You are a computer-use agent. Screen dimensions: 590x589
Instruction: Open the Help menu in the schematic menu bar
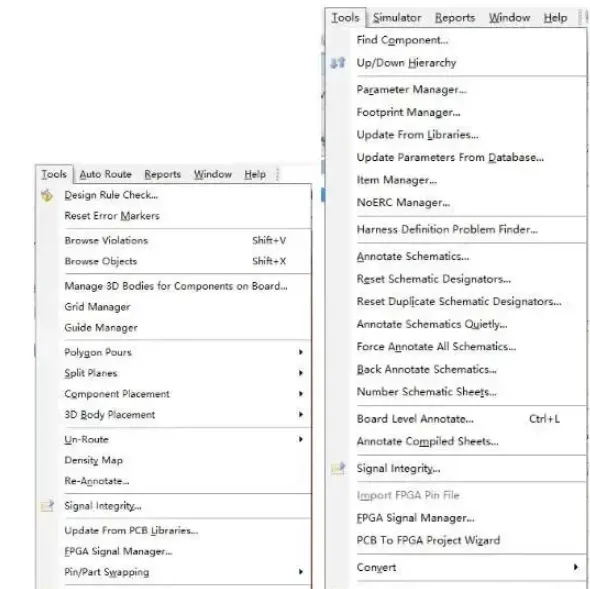pyautogui.click(x=555, y=18)
